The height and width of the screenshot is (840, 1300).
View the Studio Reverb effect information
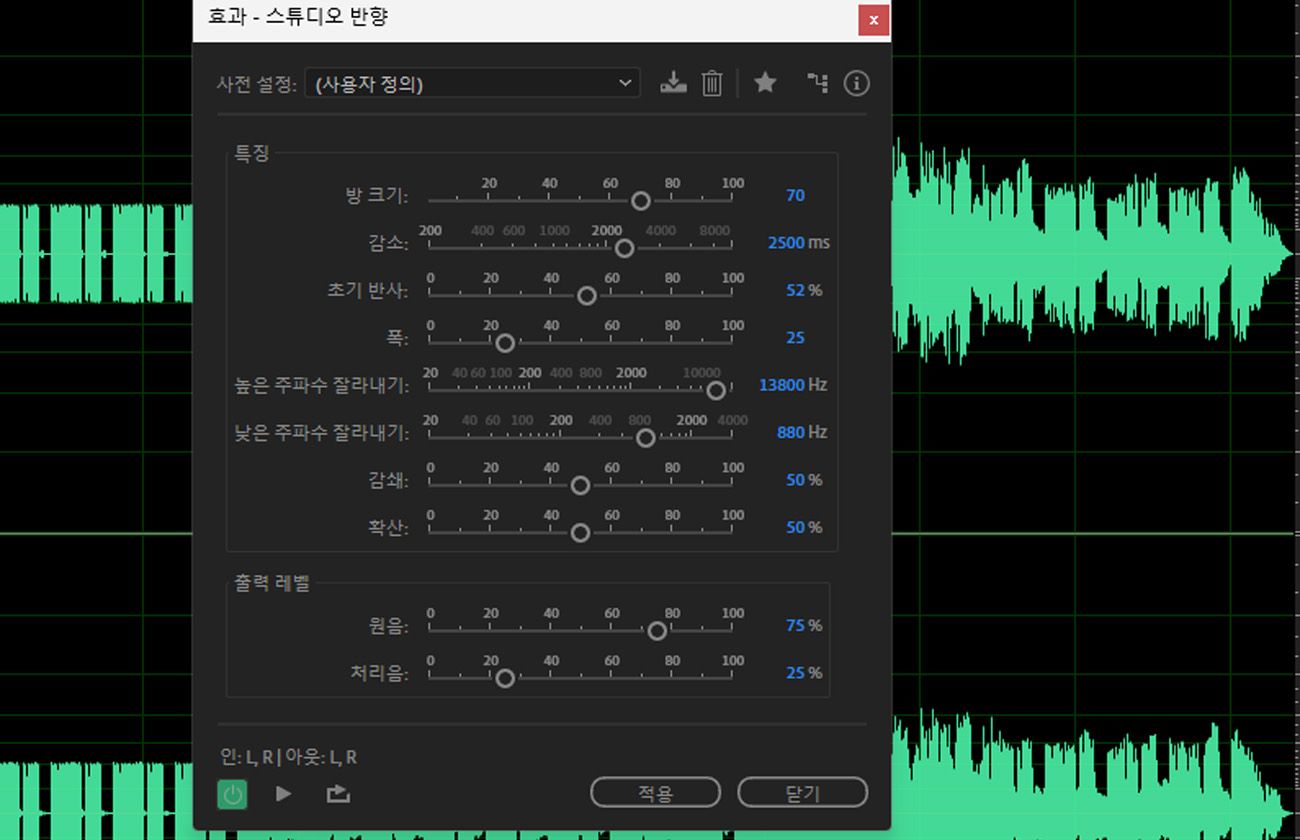856,83
